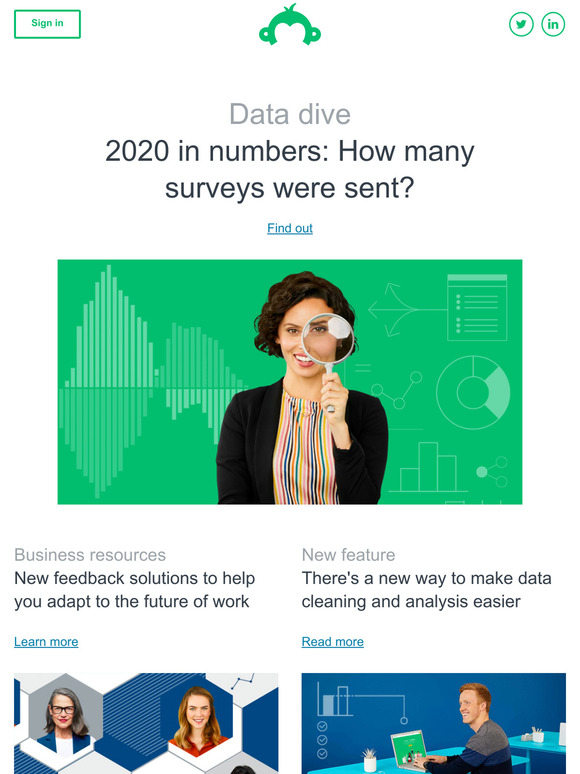Open the Data dive heading
The width and height of the screenshot is (580, 774).
tap(290, 114)
